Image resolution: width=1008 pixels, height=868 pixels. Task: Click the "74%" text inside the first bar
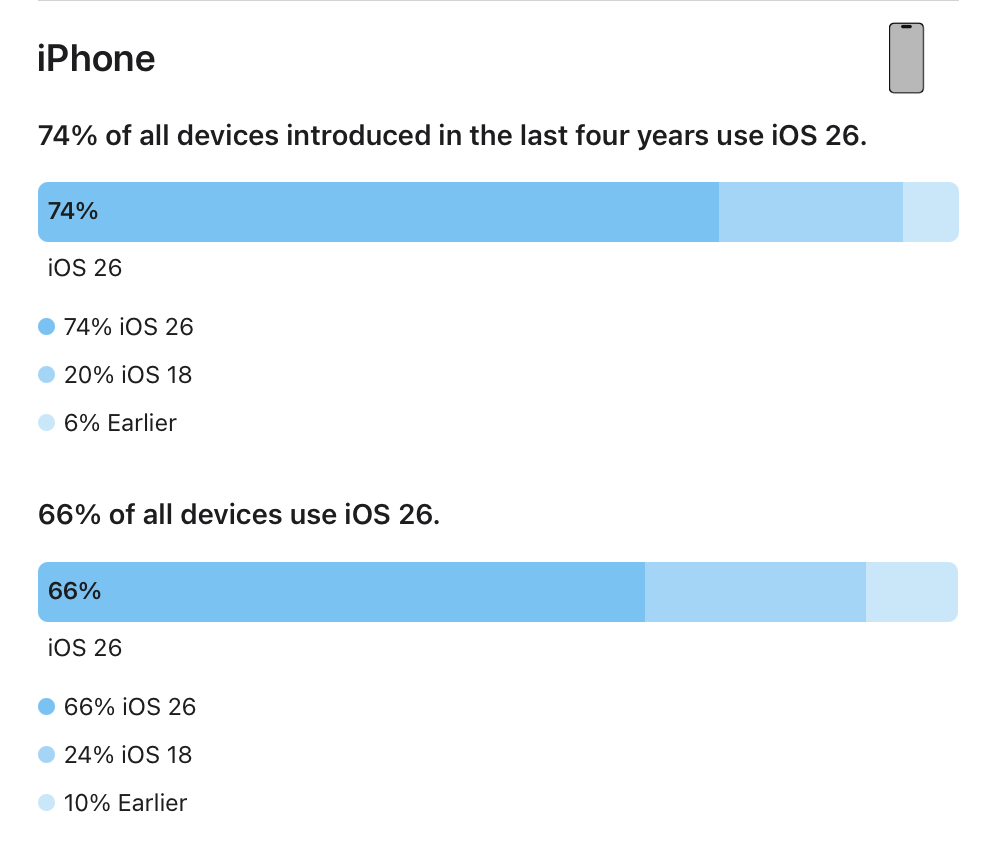[73, 211]
